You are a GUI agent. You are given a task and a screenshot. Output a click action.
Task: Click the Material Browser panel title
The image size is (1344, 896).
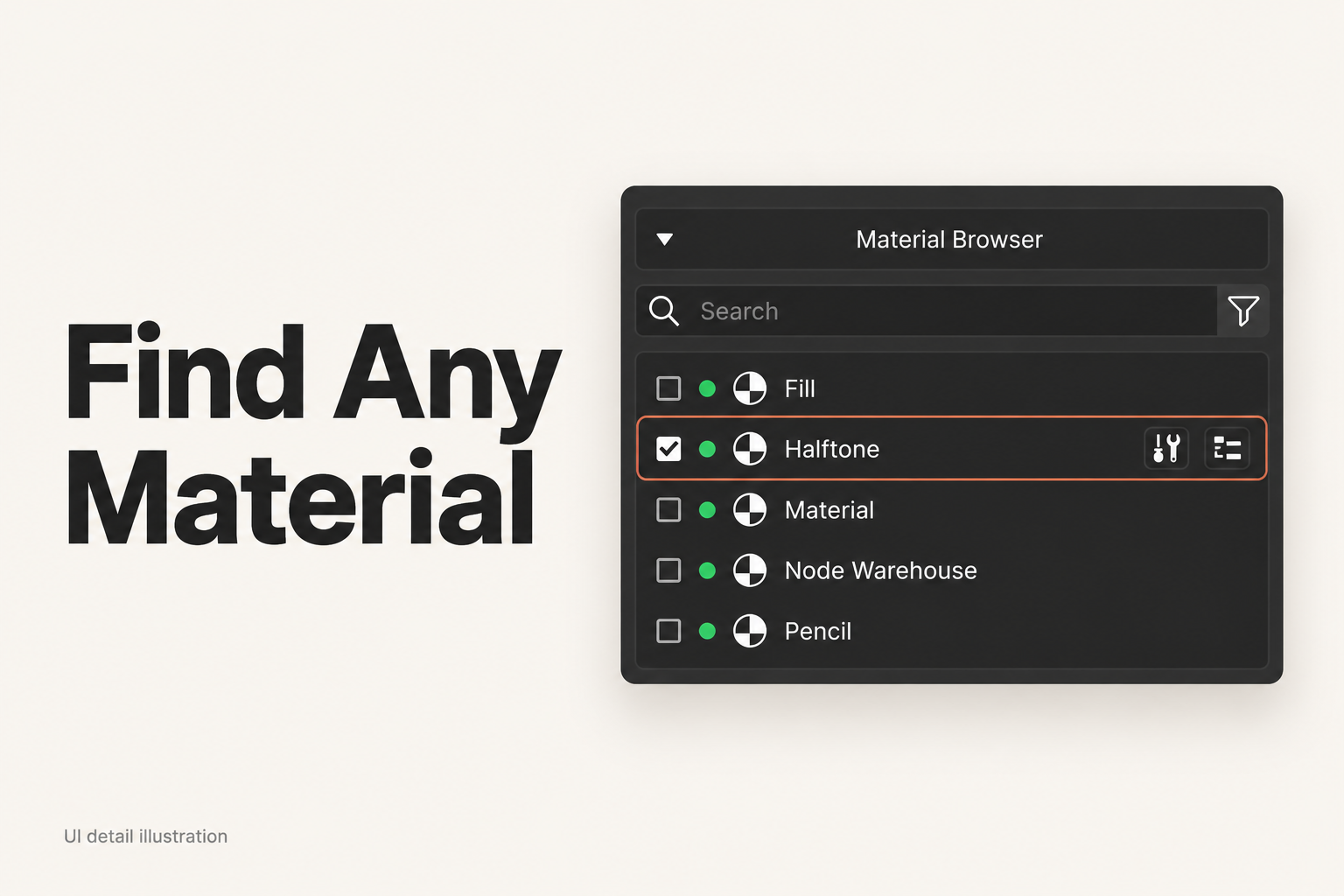coord(949,239)
